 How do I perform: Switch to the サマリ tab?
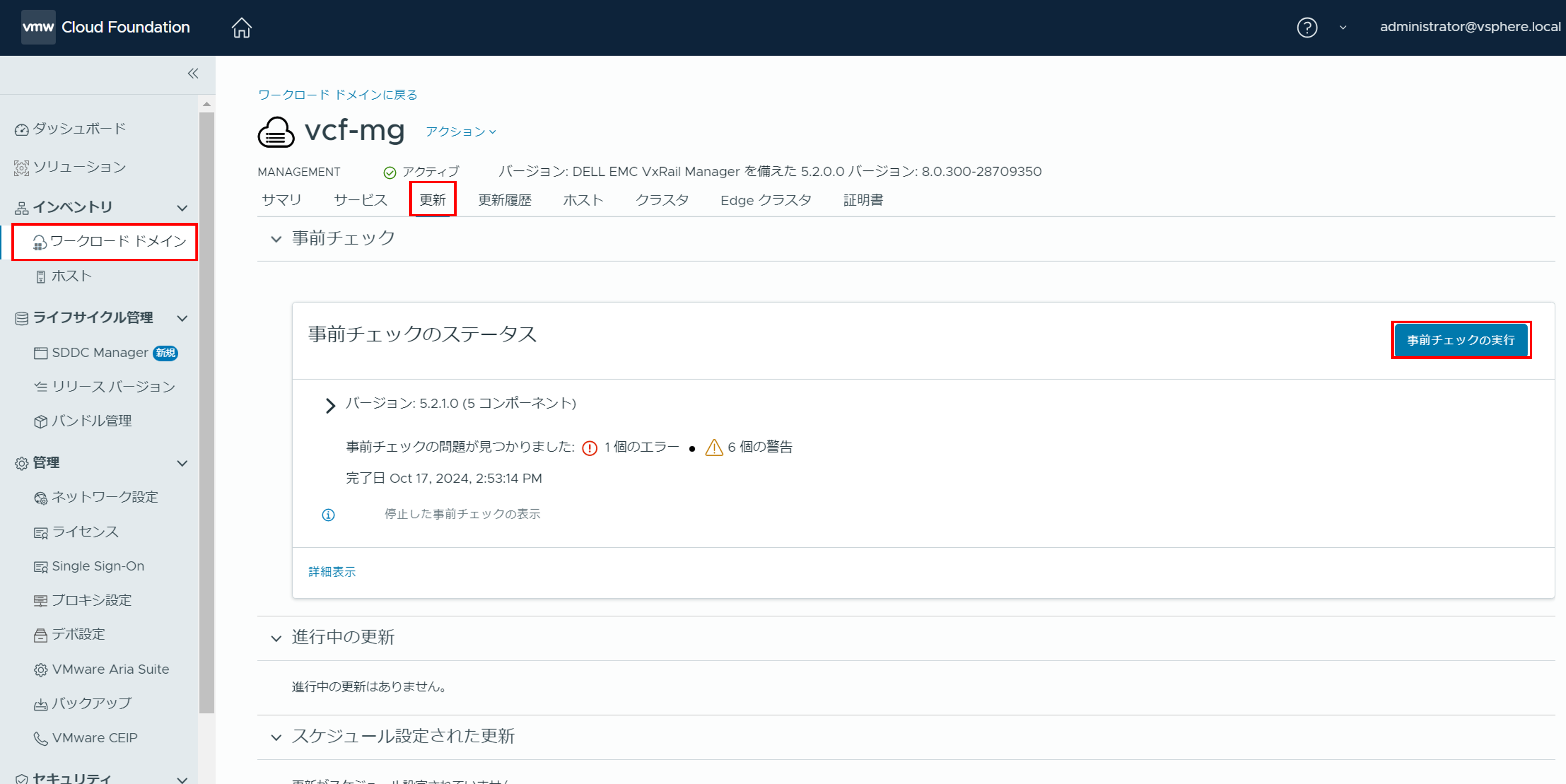click(x=282, y=200)
